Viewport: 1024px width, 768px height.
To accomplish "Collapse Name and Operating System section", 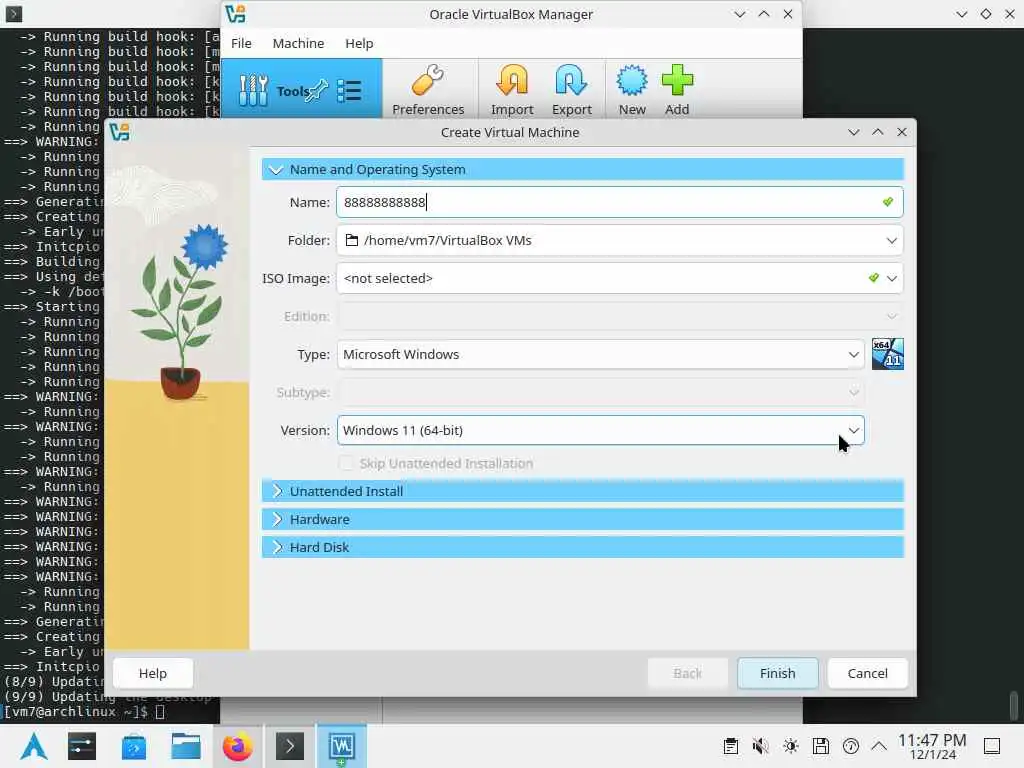I will coord(583,169).
